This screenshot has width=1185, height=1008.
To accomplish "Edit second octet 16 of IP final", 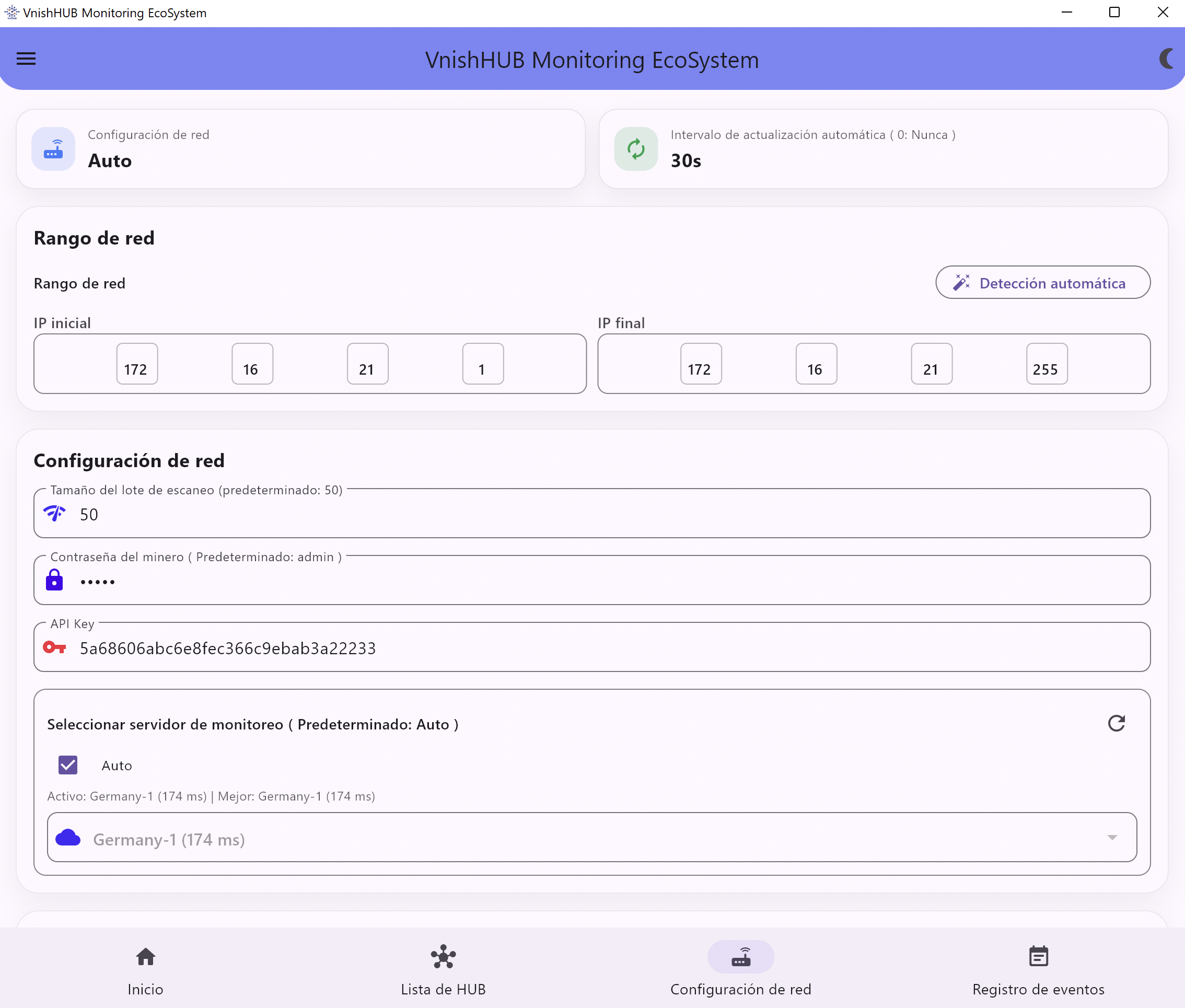I will click(817, 364).
